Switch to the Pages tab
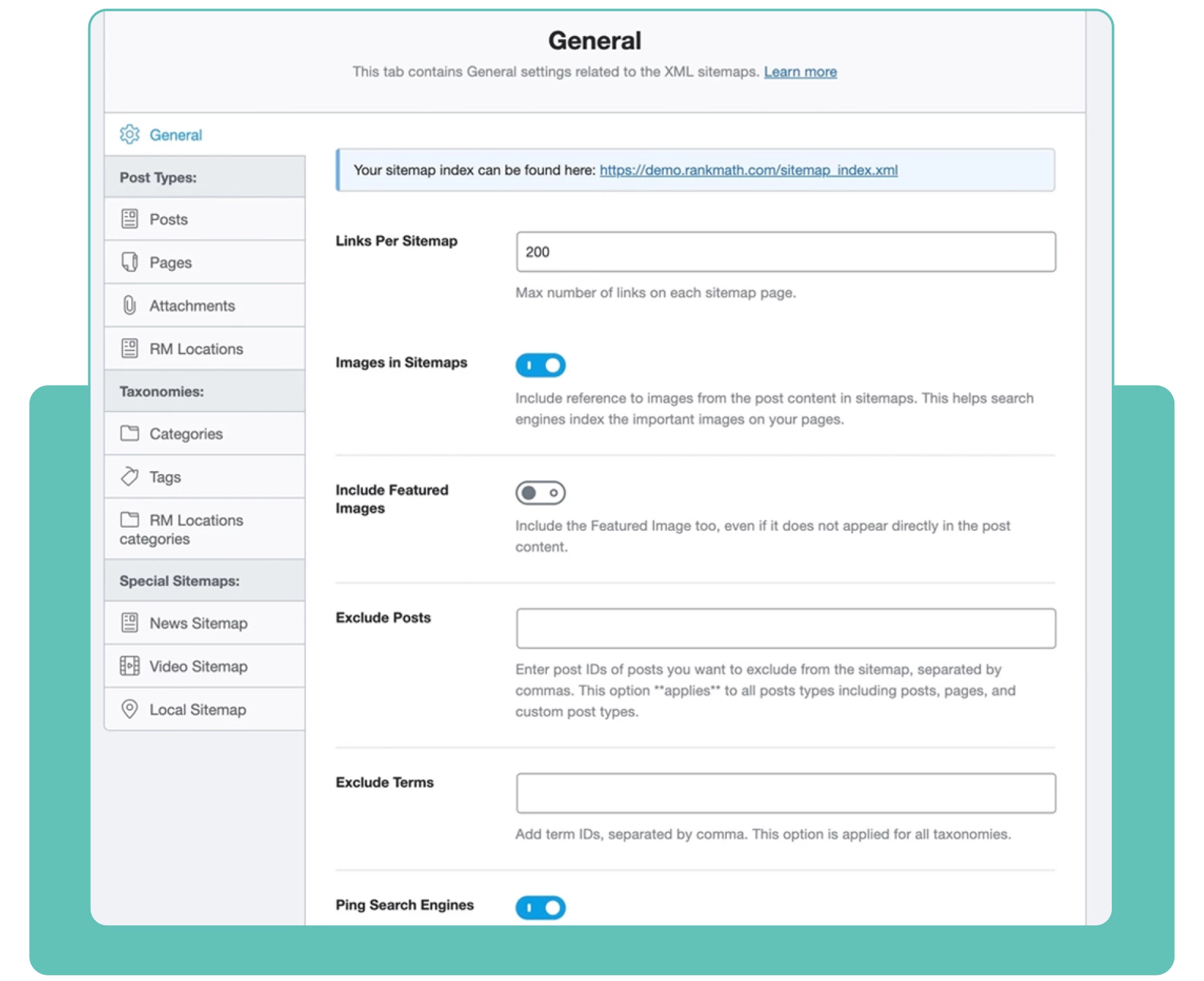The height and width of the screenshot is (981, 1204). tap(205, 262)
